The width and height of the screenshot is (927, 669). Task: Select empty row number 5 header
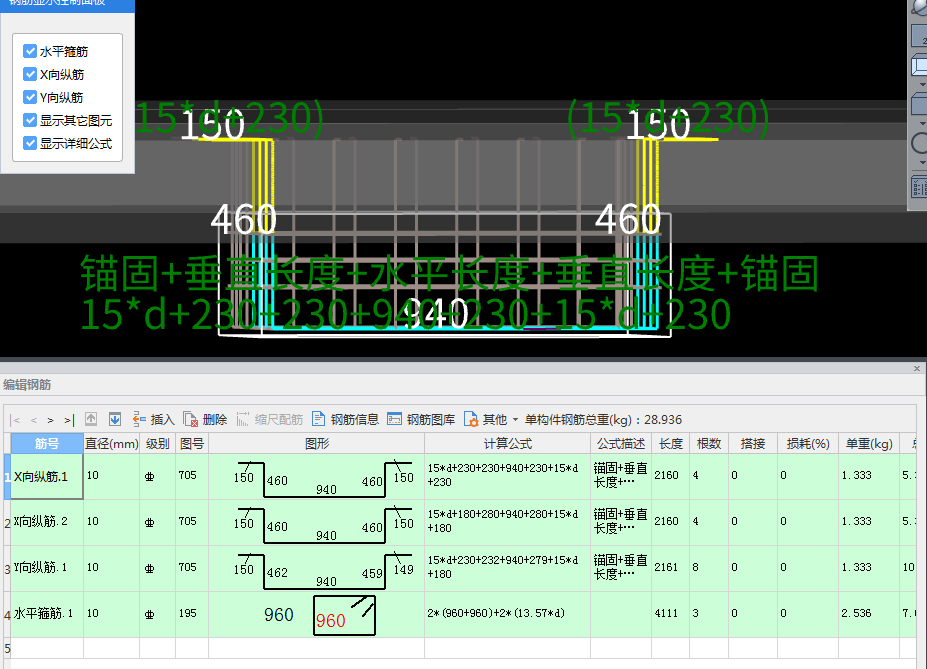[7, 648]
